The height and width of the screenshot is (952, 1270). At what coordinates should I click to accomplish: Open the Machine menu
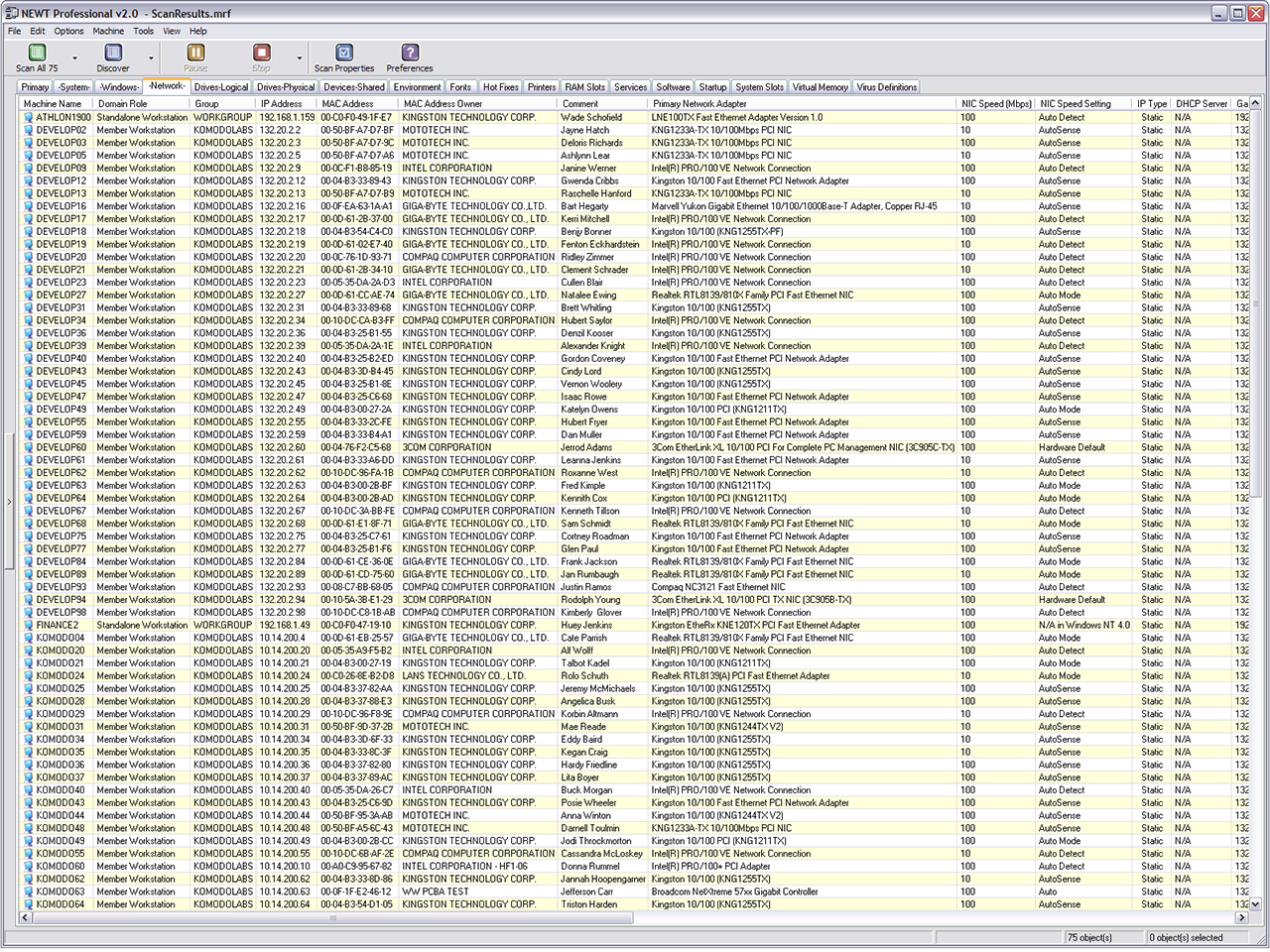108,31
